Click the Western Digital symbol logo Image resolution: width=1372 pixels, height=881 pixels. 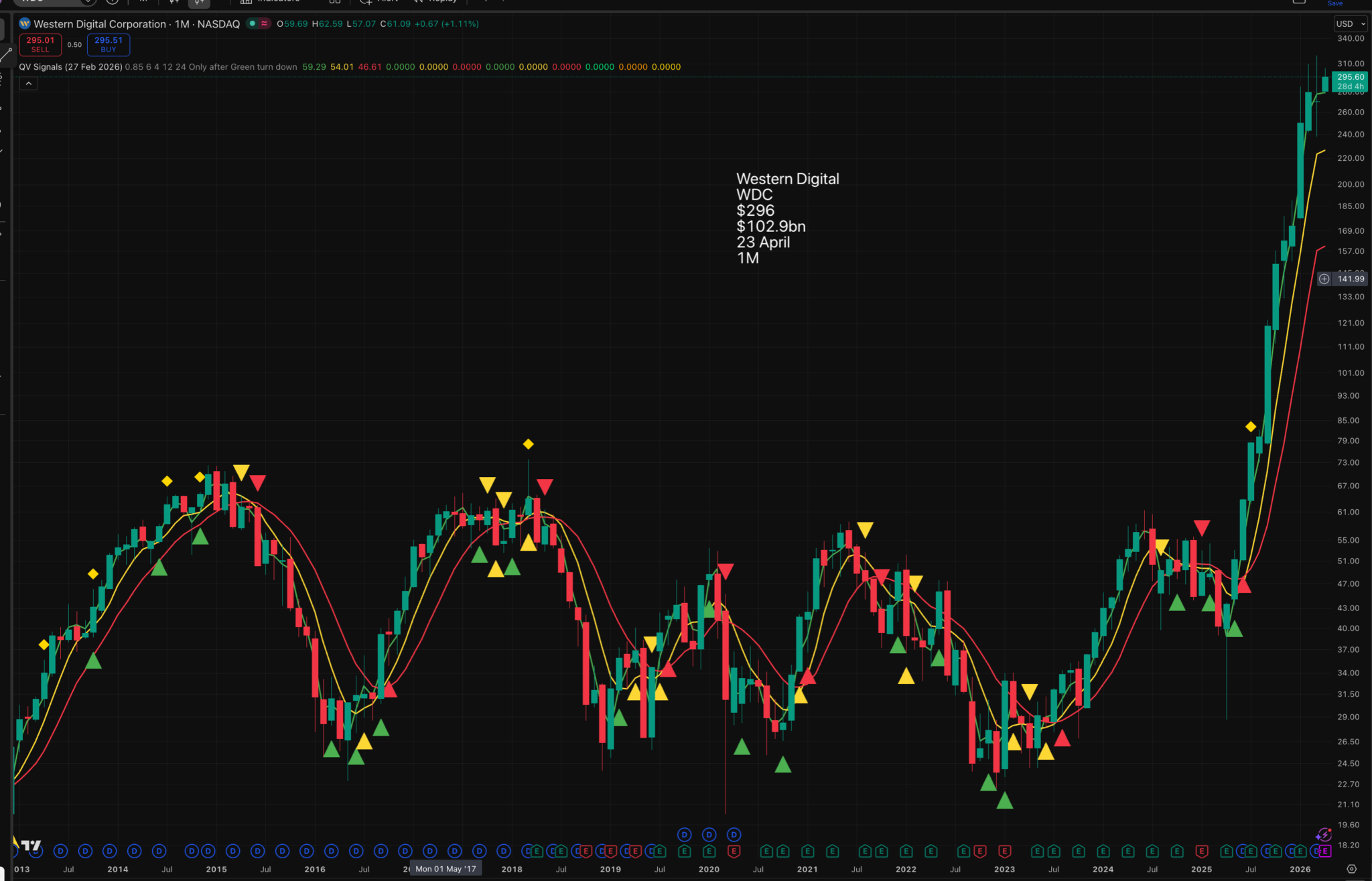[25, 24]
